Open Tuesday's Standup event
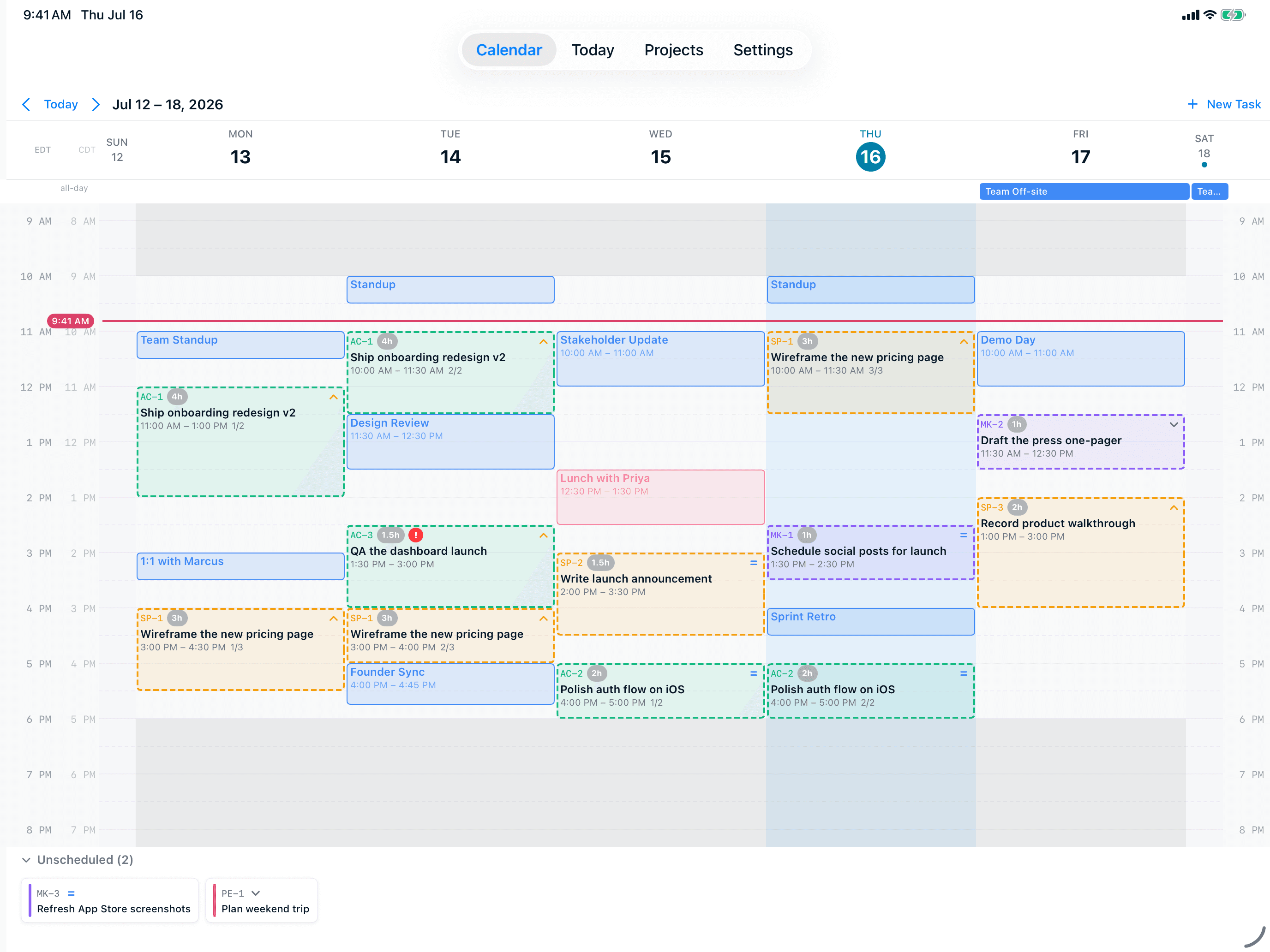Image resolution: width=1270 pixels, height=952 pixels. [451, 290]
